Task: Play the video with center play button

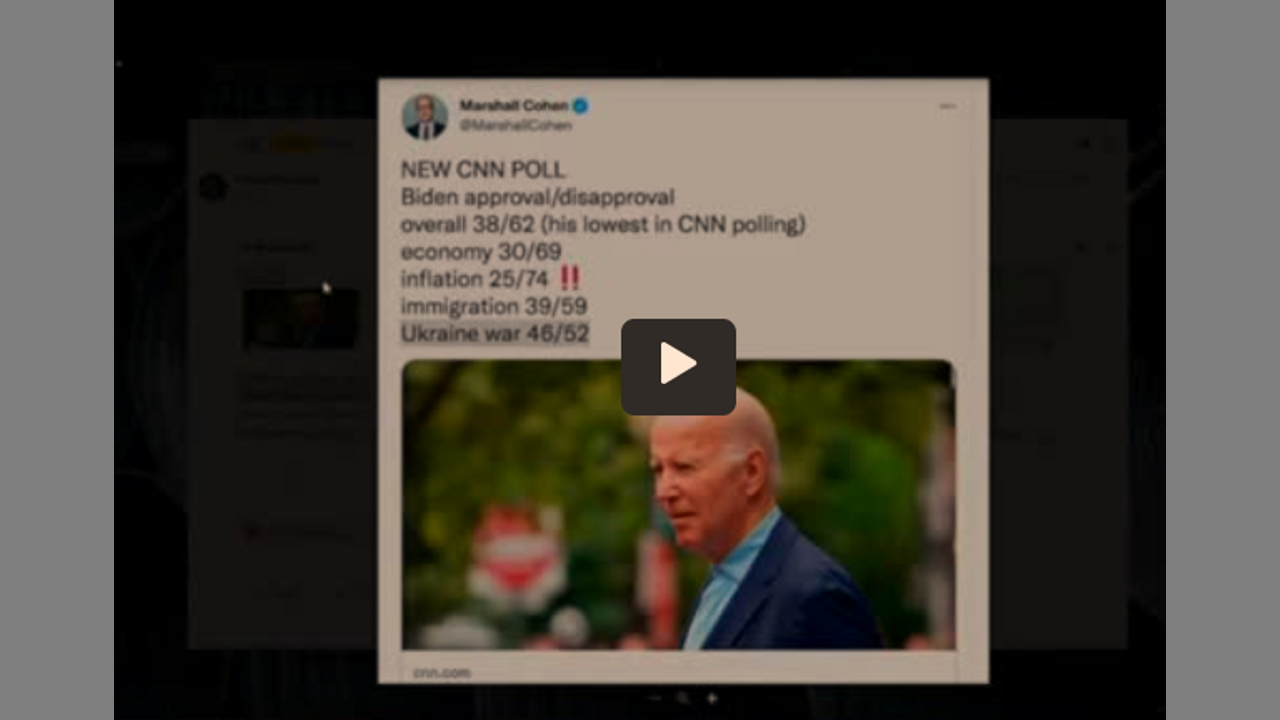Action: [x=678, y=366]
